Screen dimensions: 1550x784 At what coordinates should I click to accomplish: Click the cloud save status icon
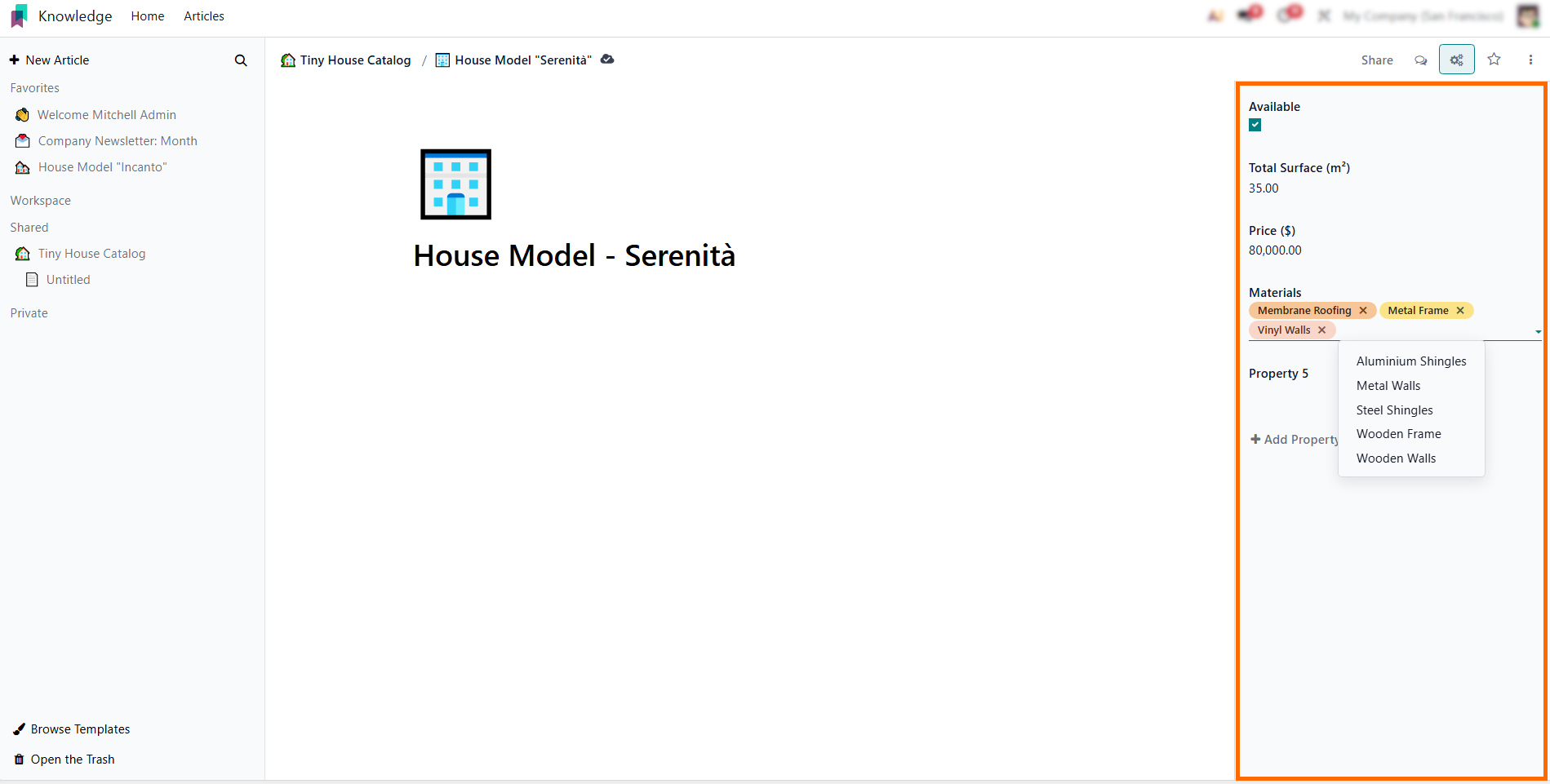coord(607,60)
